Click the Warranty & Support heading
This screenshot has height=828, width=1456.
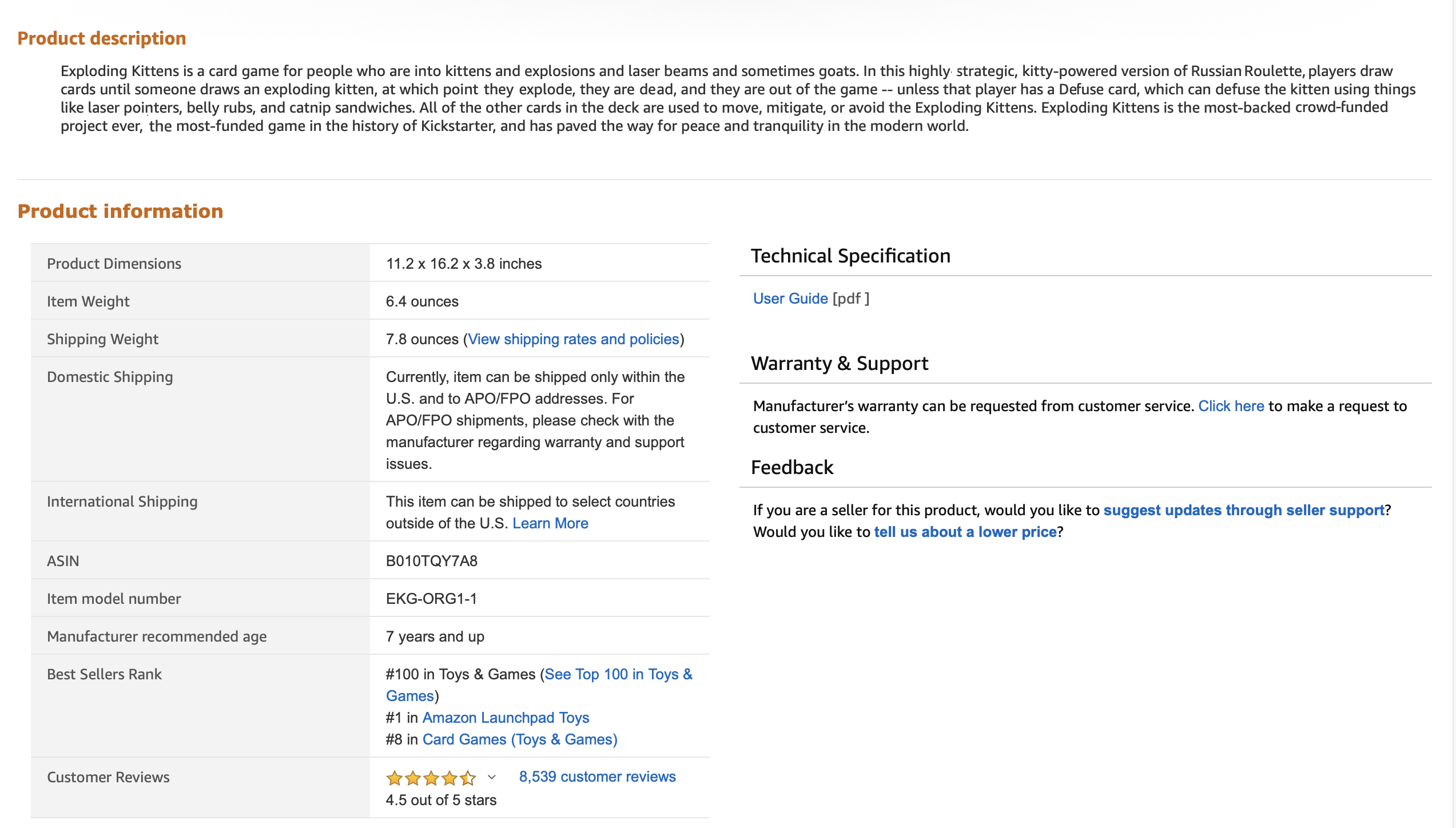pos(839,363)
